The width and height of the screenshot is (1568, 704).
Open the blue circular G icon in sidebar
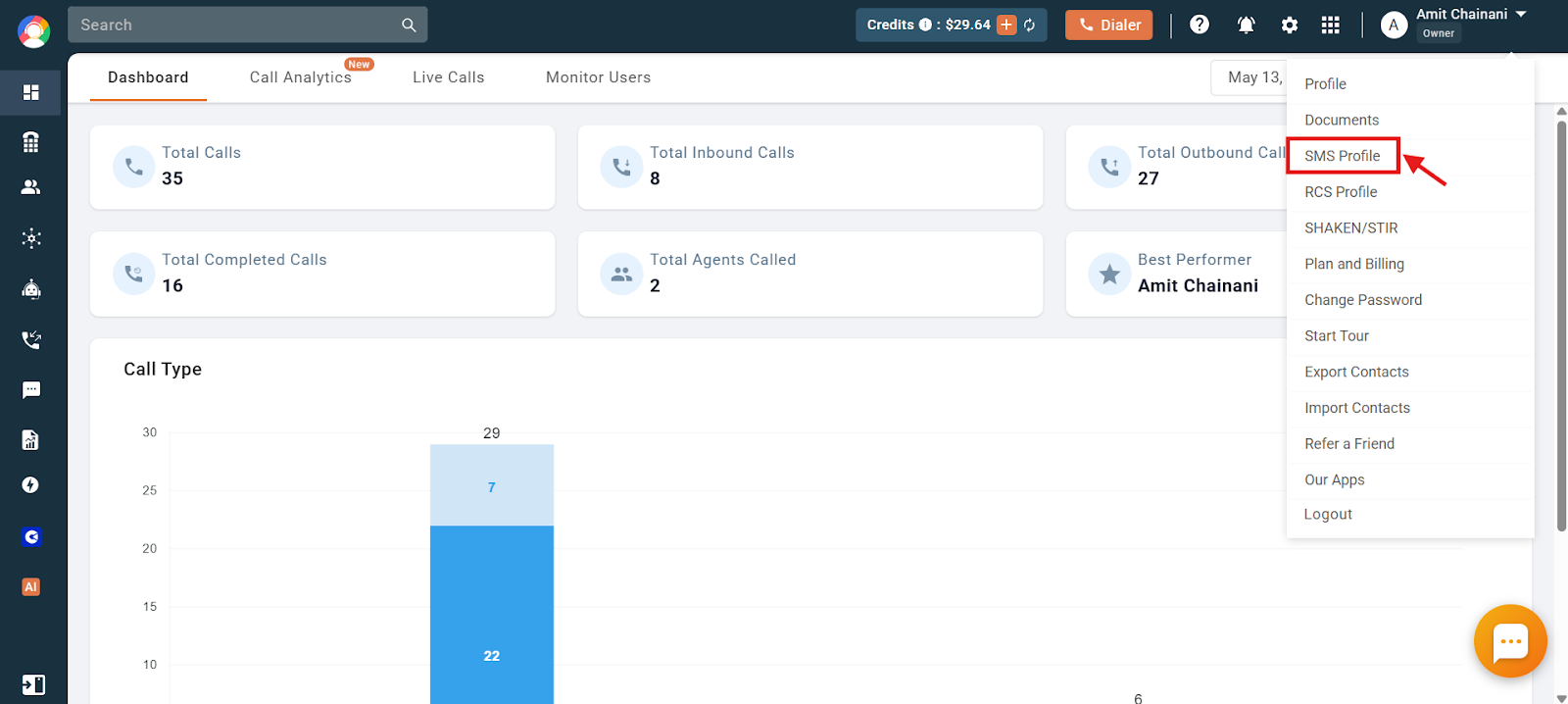pyautogui.click(x=31, y=536)
